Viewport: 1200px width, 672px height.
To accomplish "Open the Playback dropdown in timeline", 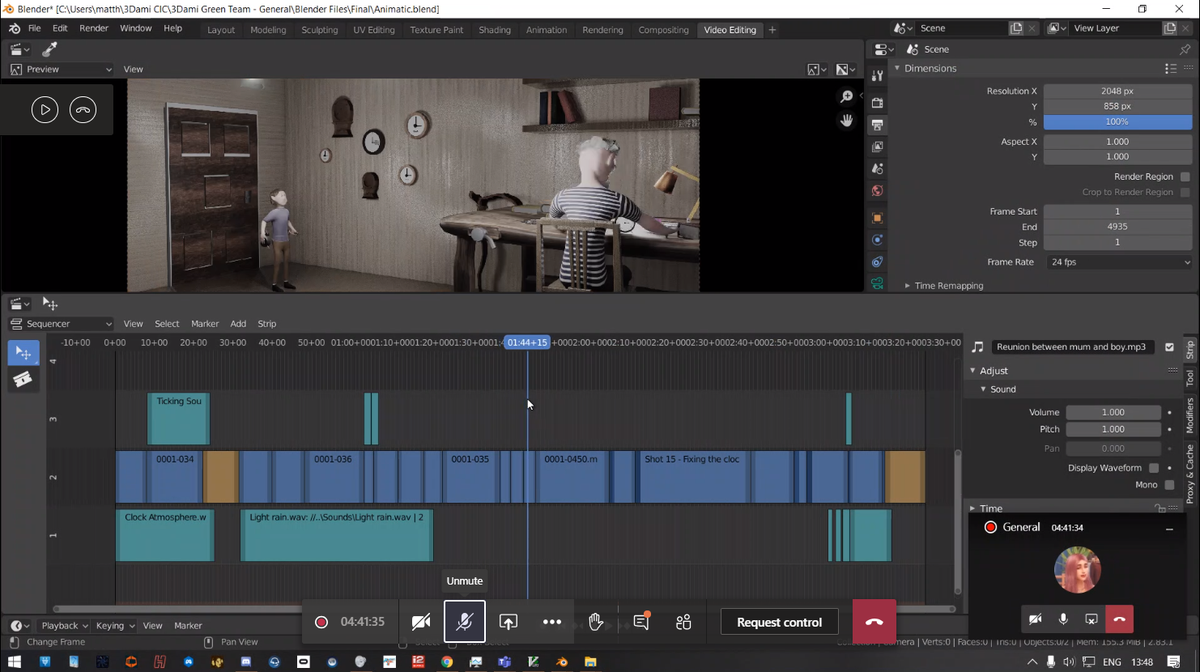I will tap(65, 626).
